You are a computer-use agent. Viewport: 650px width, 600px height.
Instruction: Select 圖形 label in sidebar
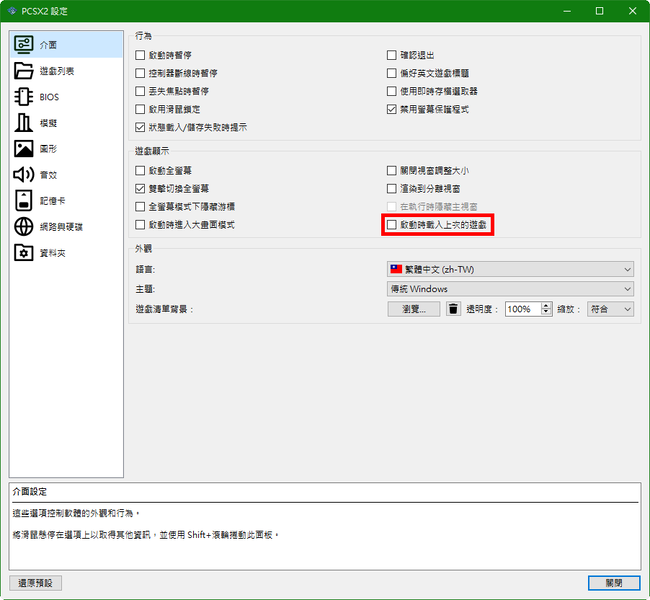coord(48,149)
